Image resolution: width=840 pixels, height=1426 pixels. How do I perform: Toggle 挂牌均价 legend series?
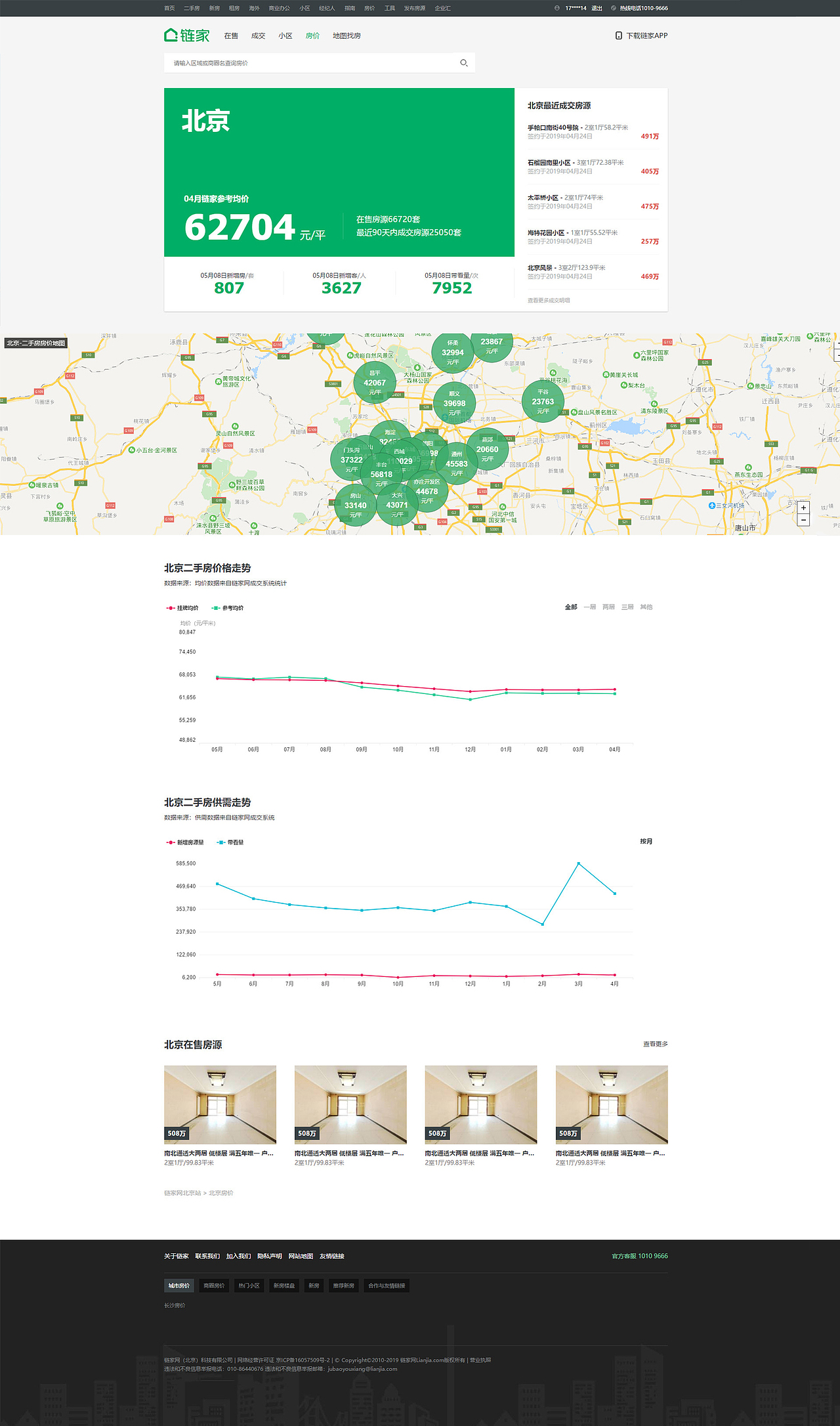pos(182,608)
